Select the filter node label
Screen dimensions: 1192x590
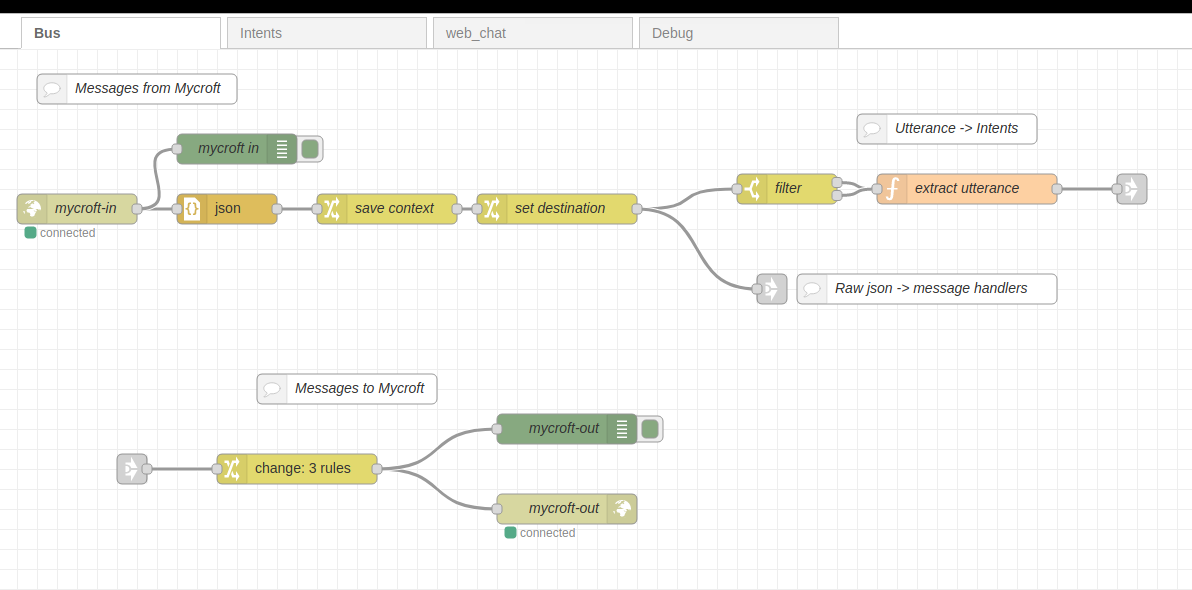788,189
